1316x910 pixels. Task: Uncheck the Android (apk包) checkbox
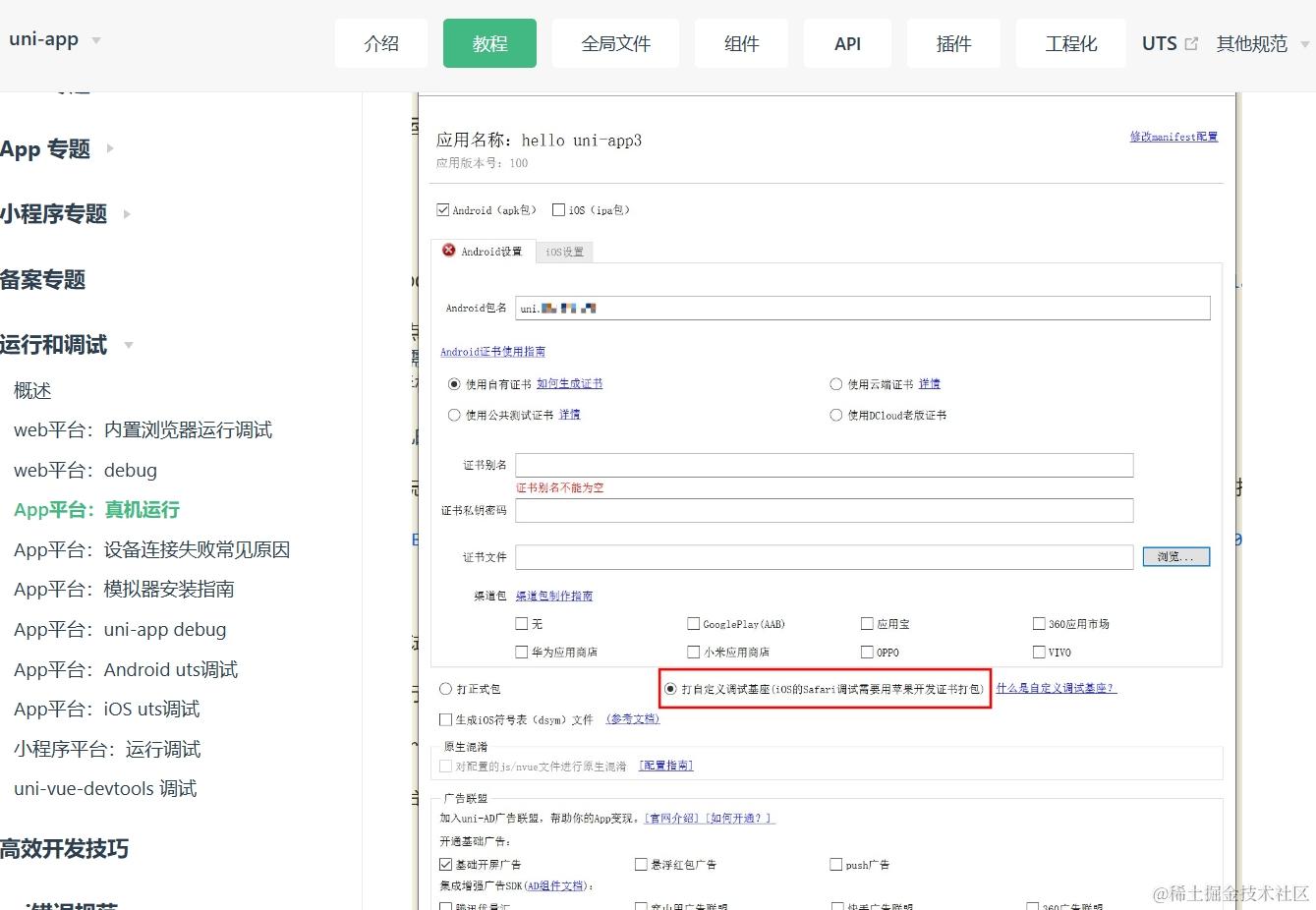(442, 209)
